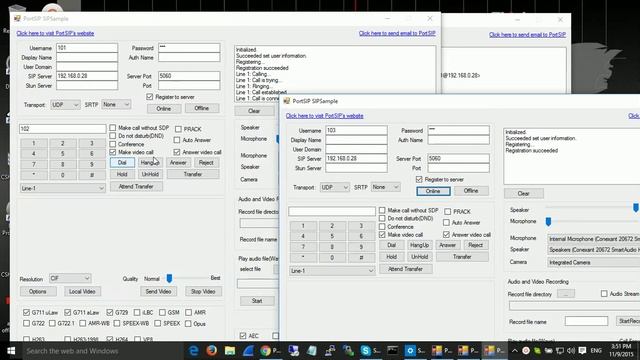This screenshot has width=640, height=360.
Task: Click keypad digit 5 in the 103 window
Action: 332,236
